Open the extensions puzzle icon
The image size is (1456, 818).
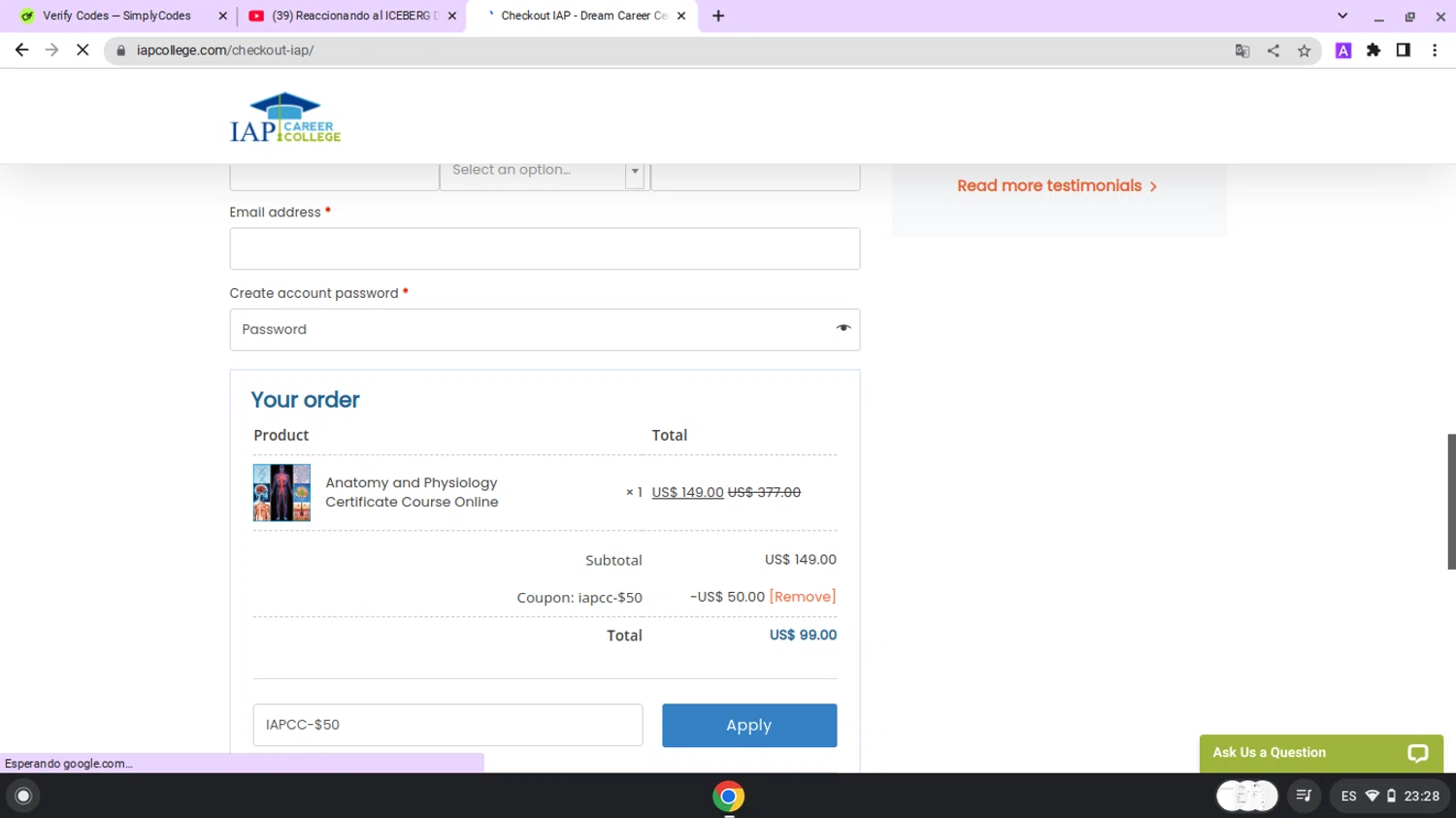1373,50
